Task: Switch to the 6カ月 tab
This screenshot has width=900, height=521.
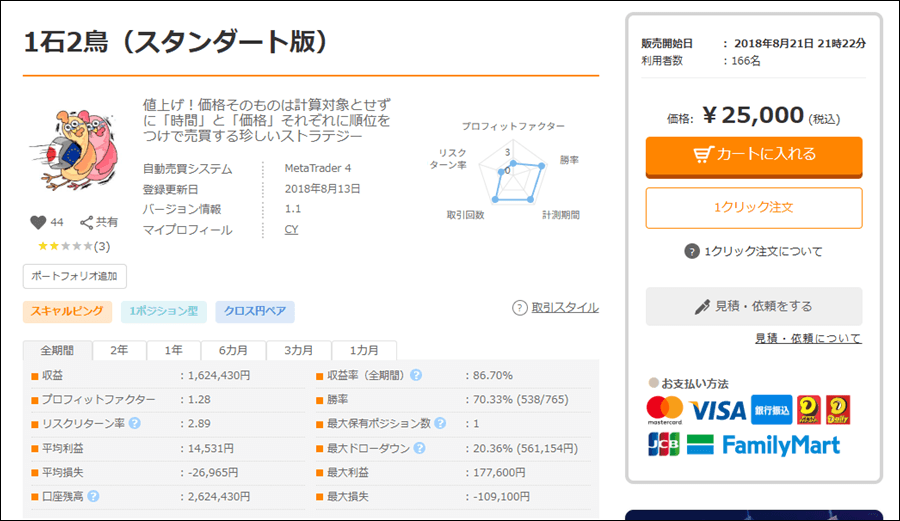Action: coord(233,351)
